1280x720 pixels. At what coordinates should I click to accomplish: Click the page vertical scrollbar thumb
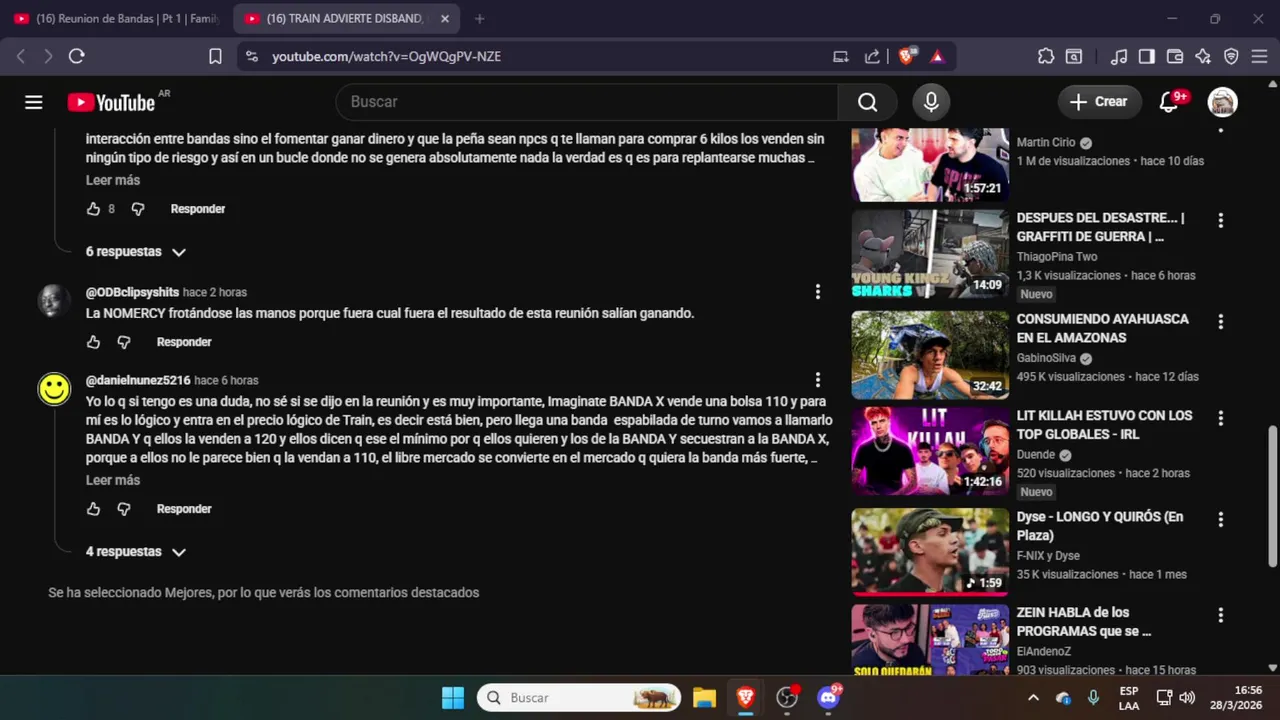1273,496
